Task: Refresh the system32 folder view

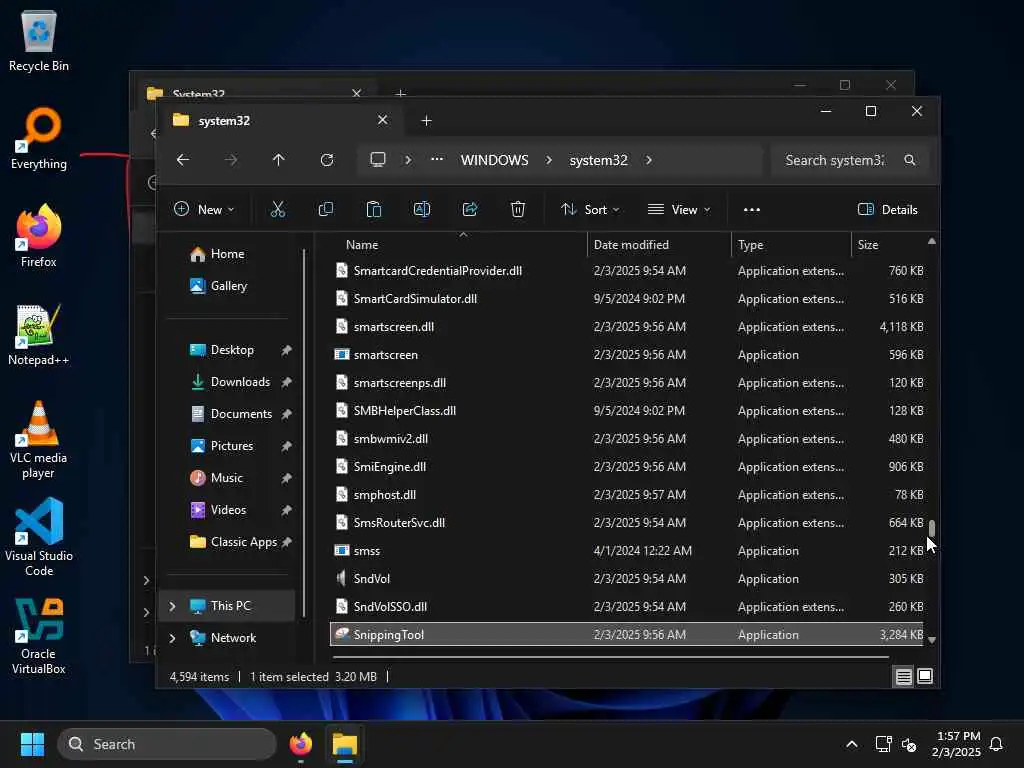Action: [327, 159]
